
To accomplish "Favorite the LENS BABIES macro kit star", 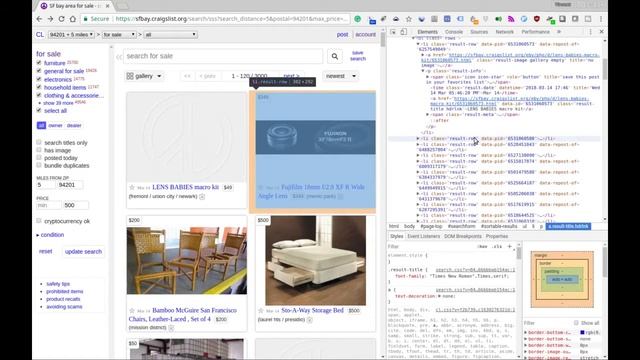I will pos(132,187).
